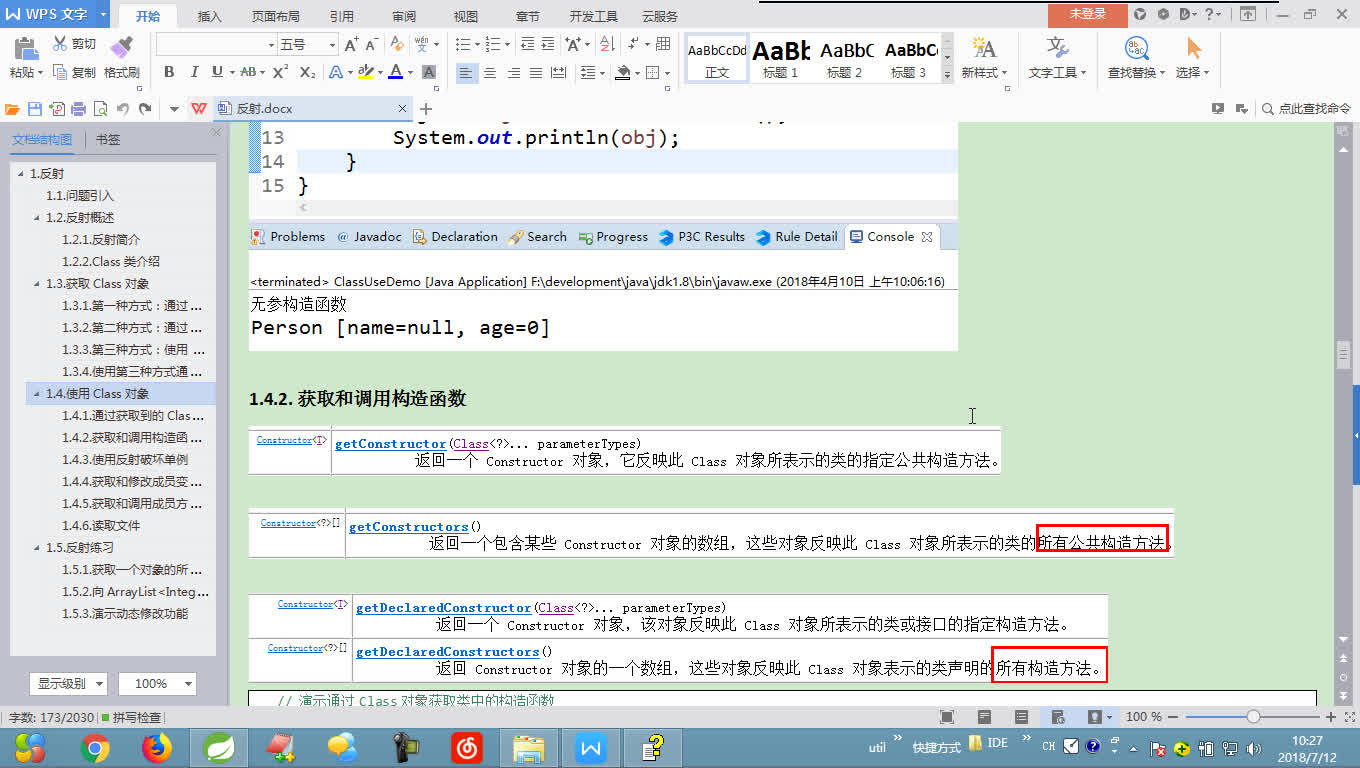
Task: Click the getConstructors link
Action: (409, 527)
